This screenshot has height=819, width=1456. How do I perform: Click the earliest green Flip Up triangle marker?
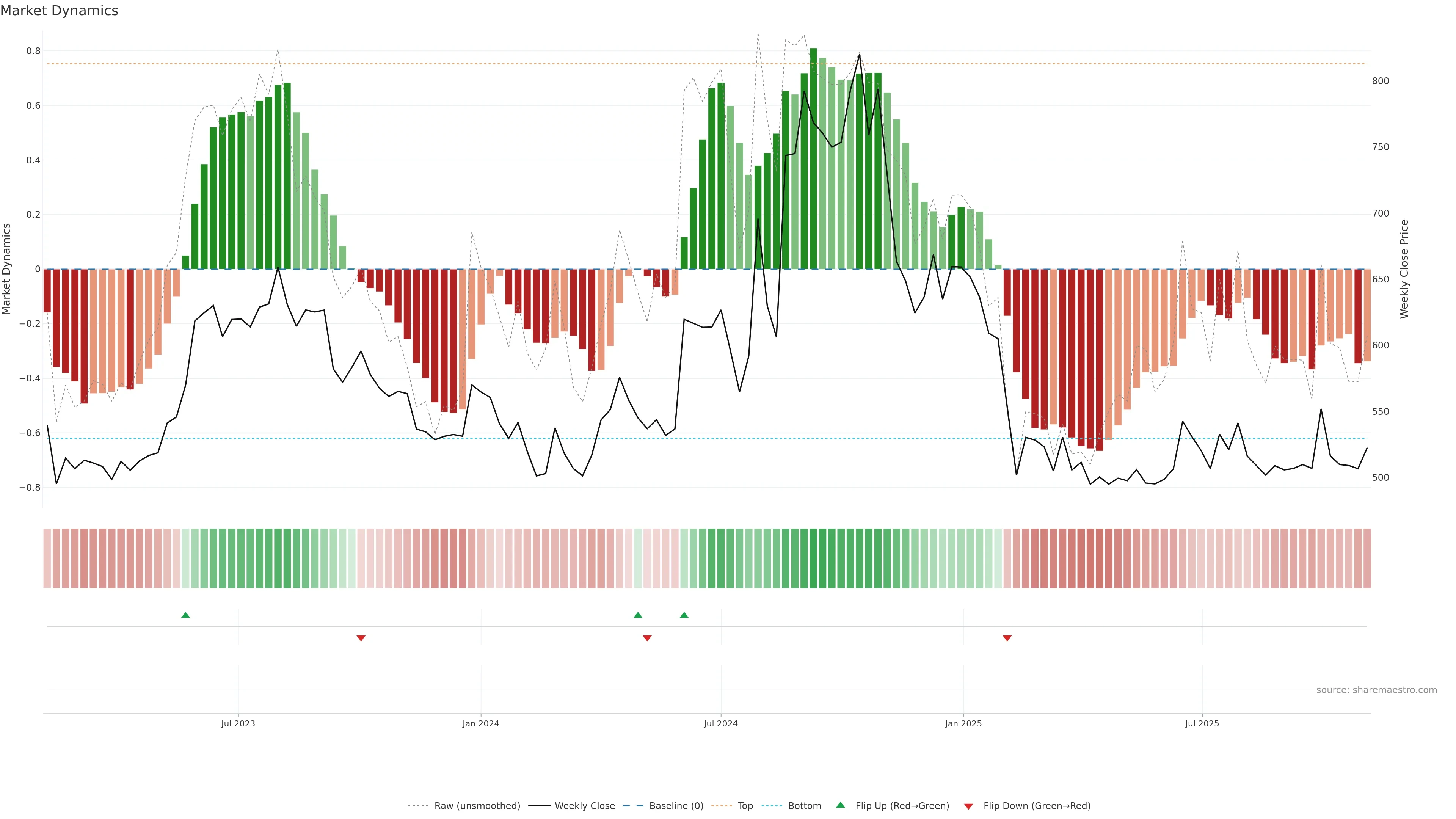(x=185, y=615)
